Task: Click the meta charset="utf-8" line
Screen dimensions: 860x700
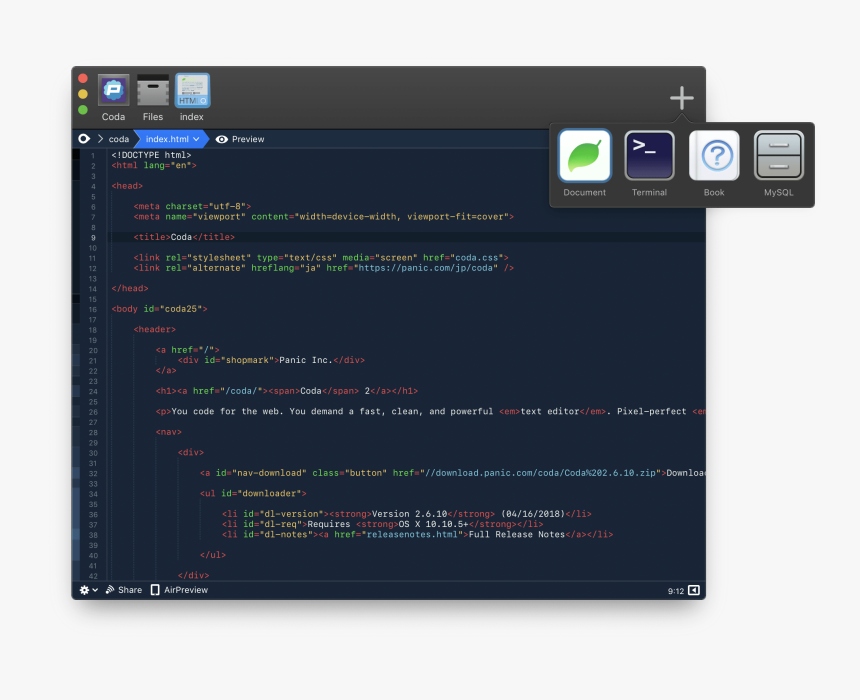Action: [192, 206]
